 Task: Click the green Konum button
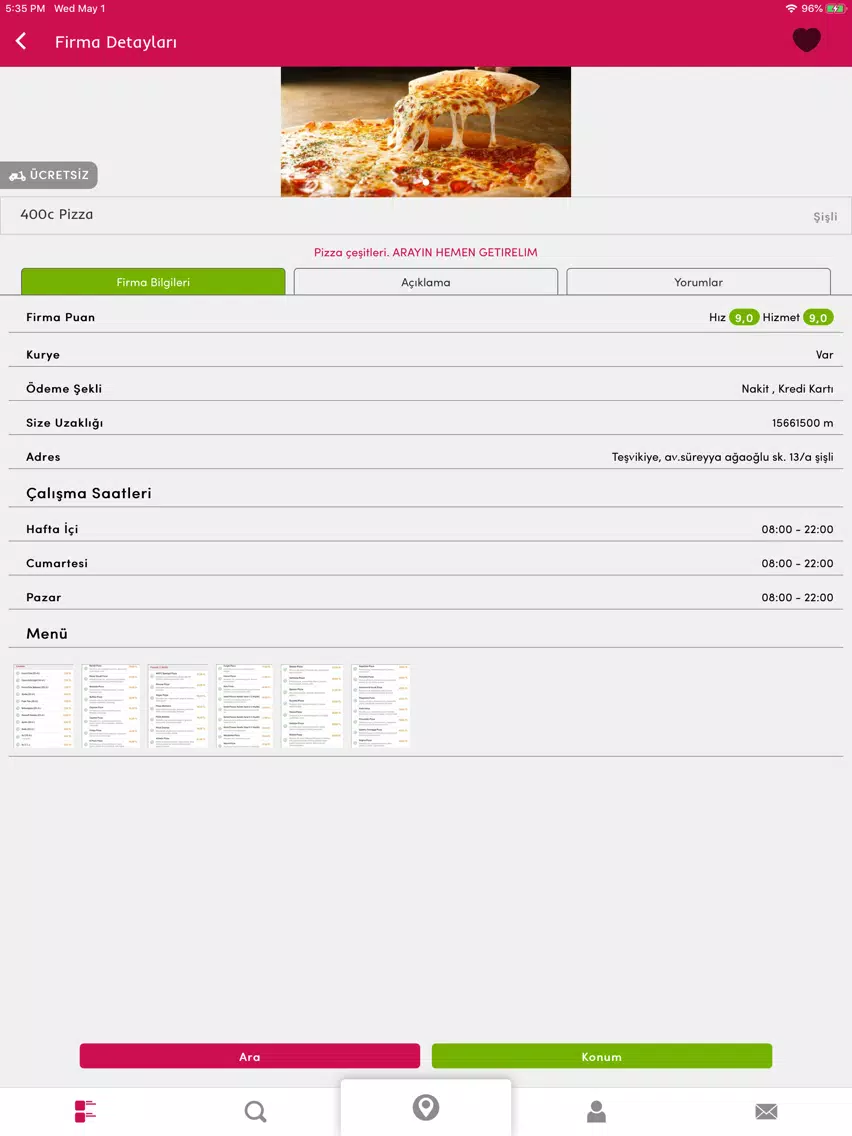pos(602,1056)
